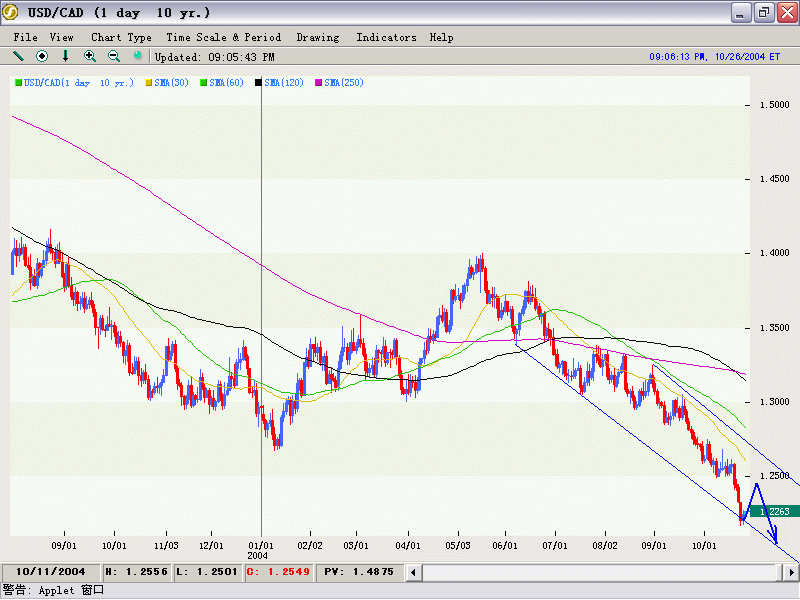
Task: Open the Drawing menu
Action: pyautogui.click(x=318, y=37)
